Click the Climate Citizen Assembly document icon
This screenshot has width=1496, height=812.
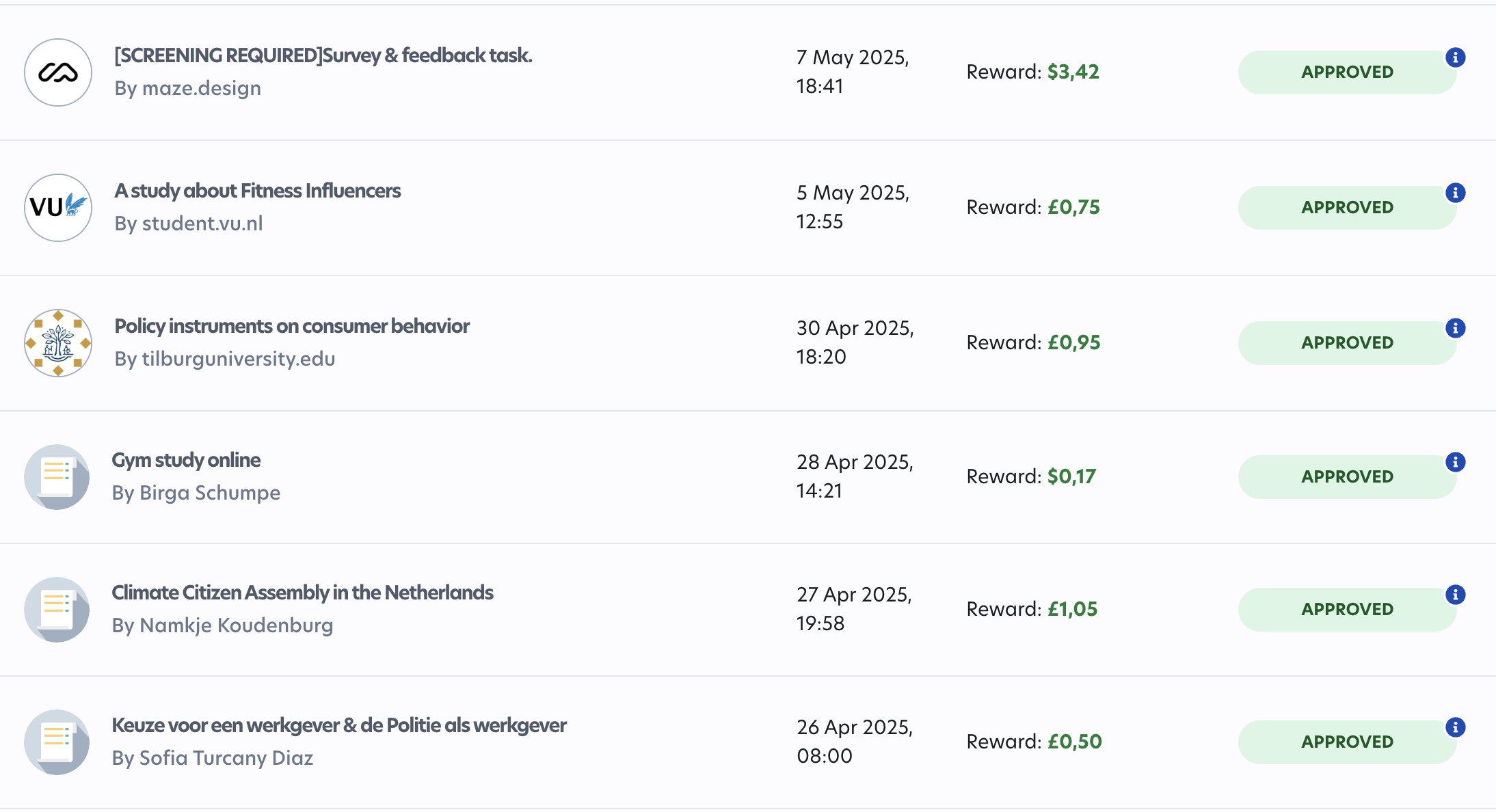coord(57,610)
